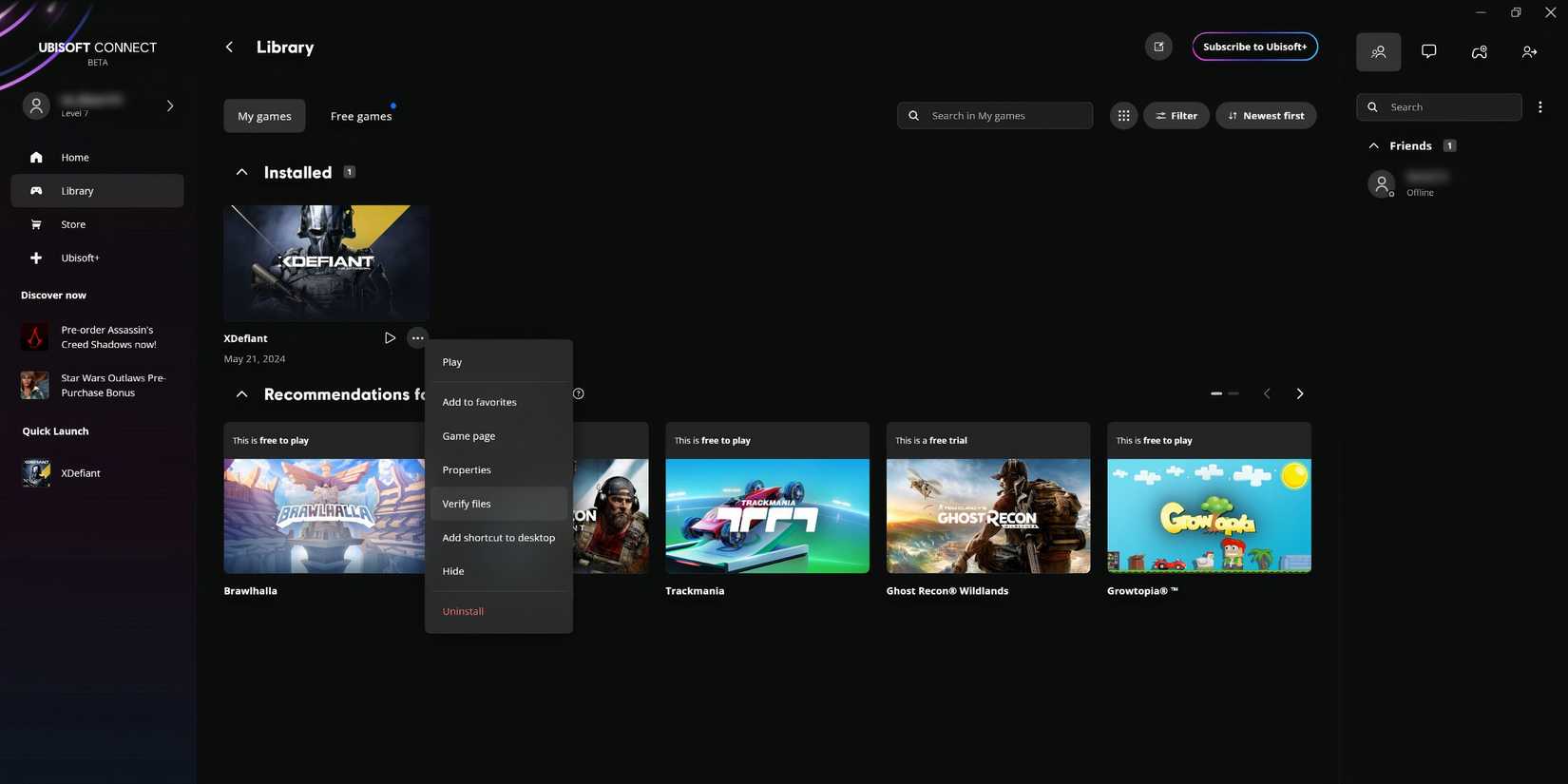Click the XDefiant play triangle icon
This screenshot has height=784, width=1568.
(x=390, y=338)
